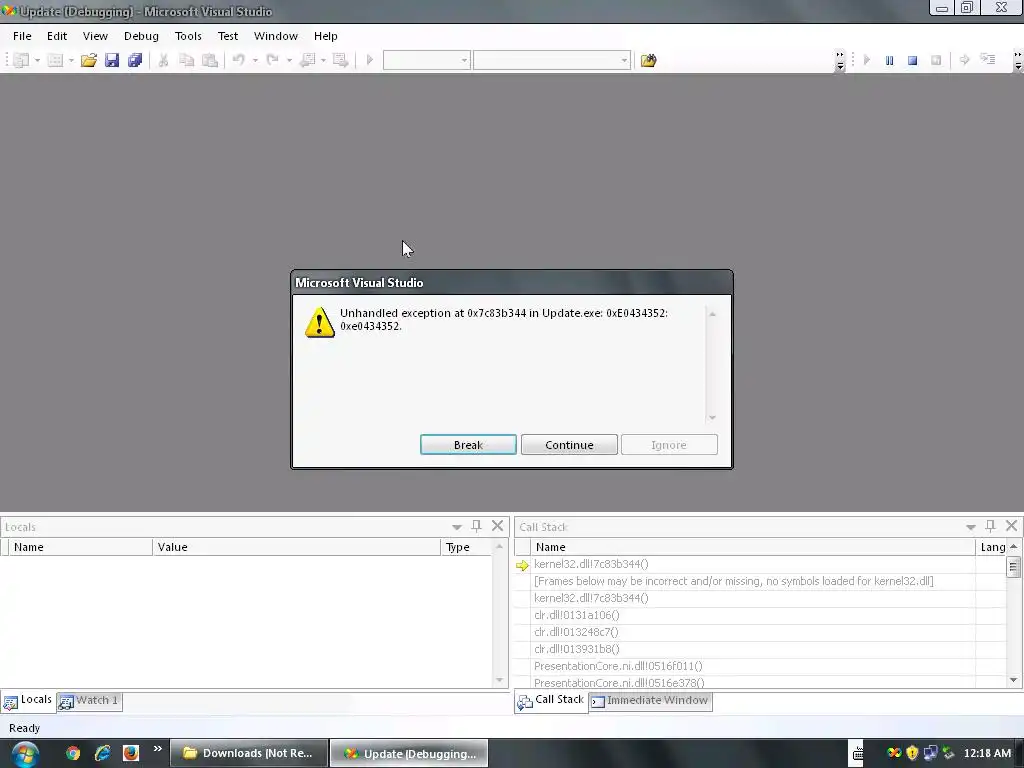The width and height of the screenshot is (1024, 768).
Task: Click the Paste clipboard icon
Action: tap(210, 60)
